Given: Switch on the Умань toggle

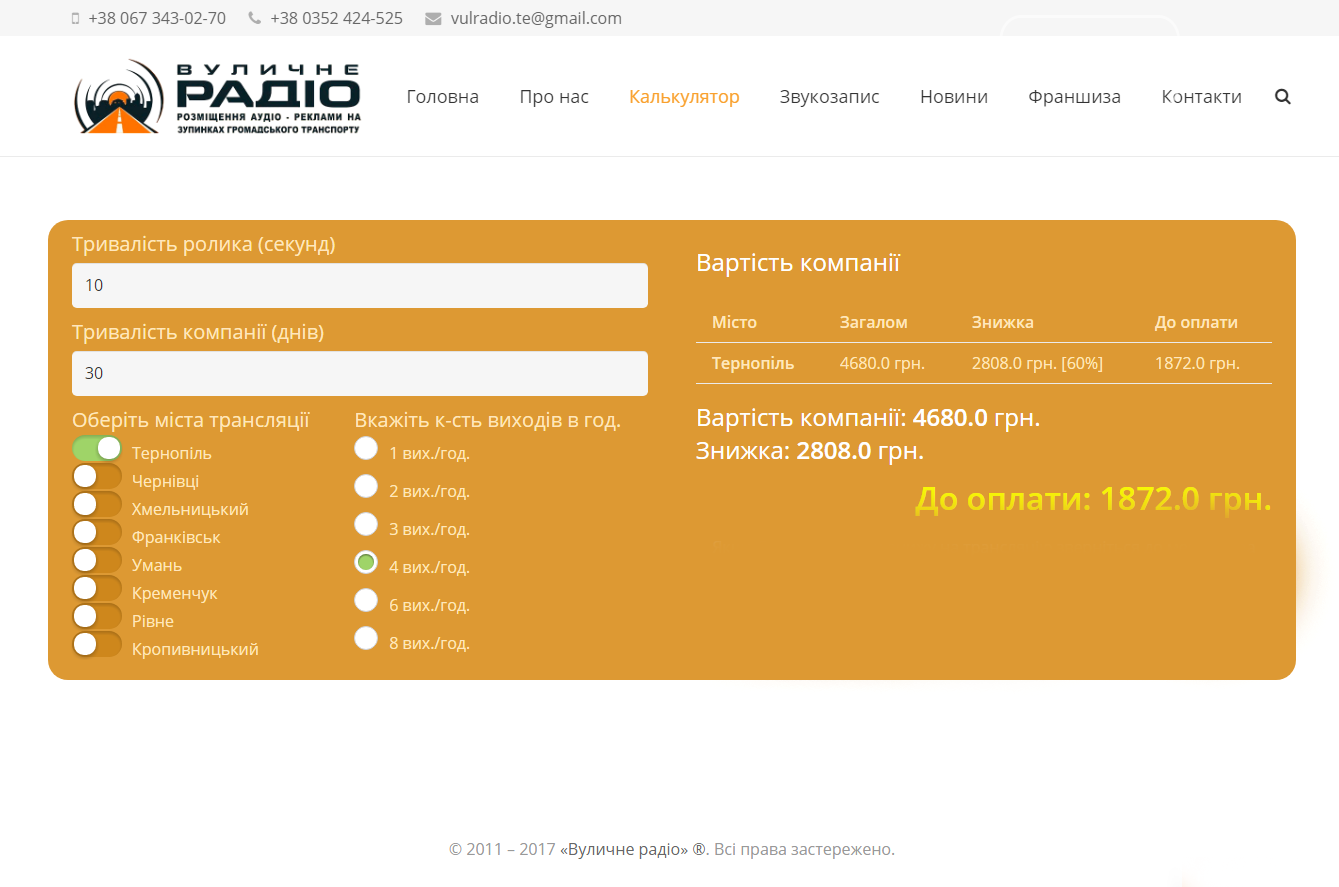Looking at the screenshot, I should 97,561.
